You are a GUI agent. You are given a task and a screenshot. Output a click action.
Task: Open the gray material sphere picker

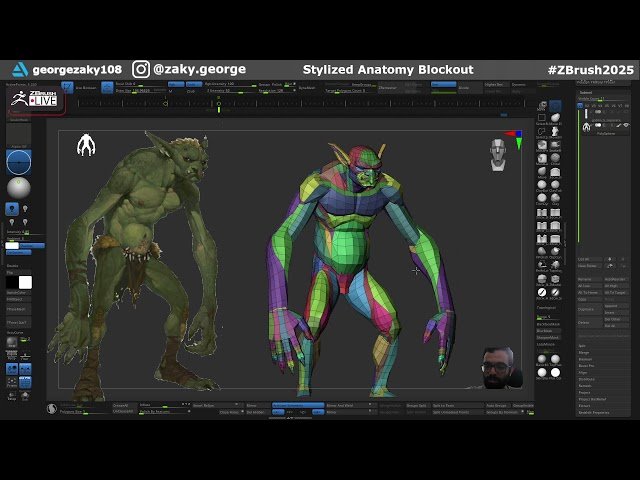click(18, 188)
